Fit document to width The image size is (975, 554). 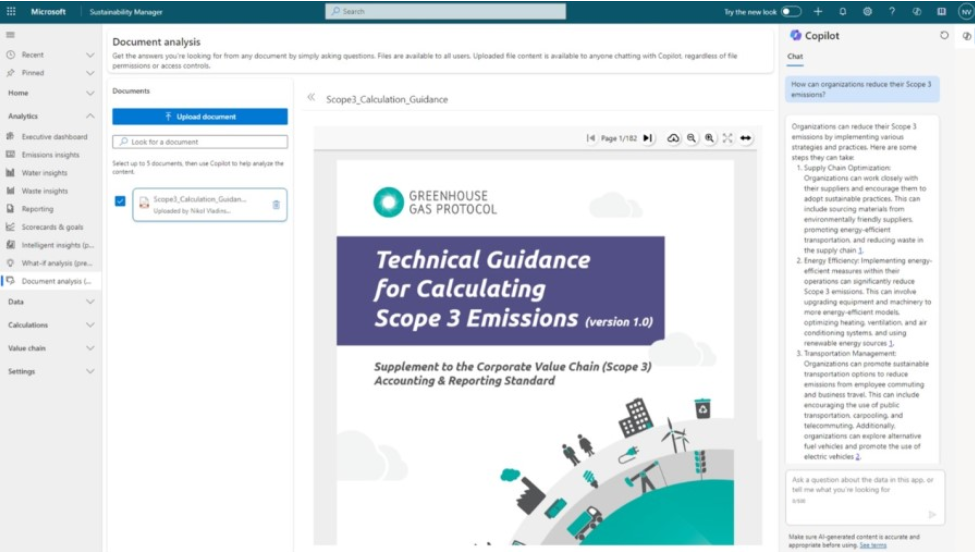click(746, 138)
